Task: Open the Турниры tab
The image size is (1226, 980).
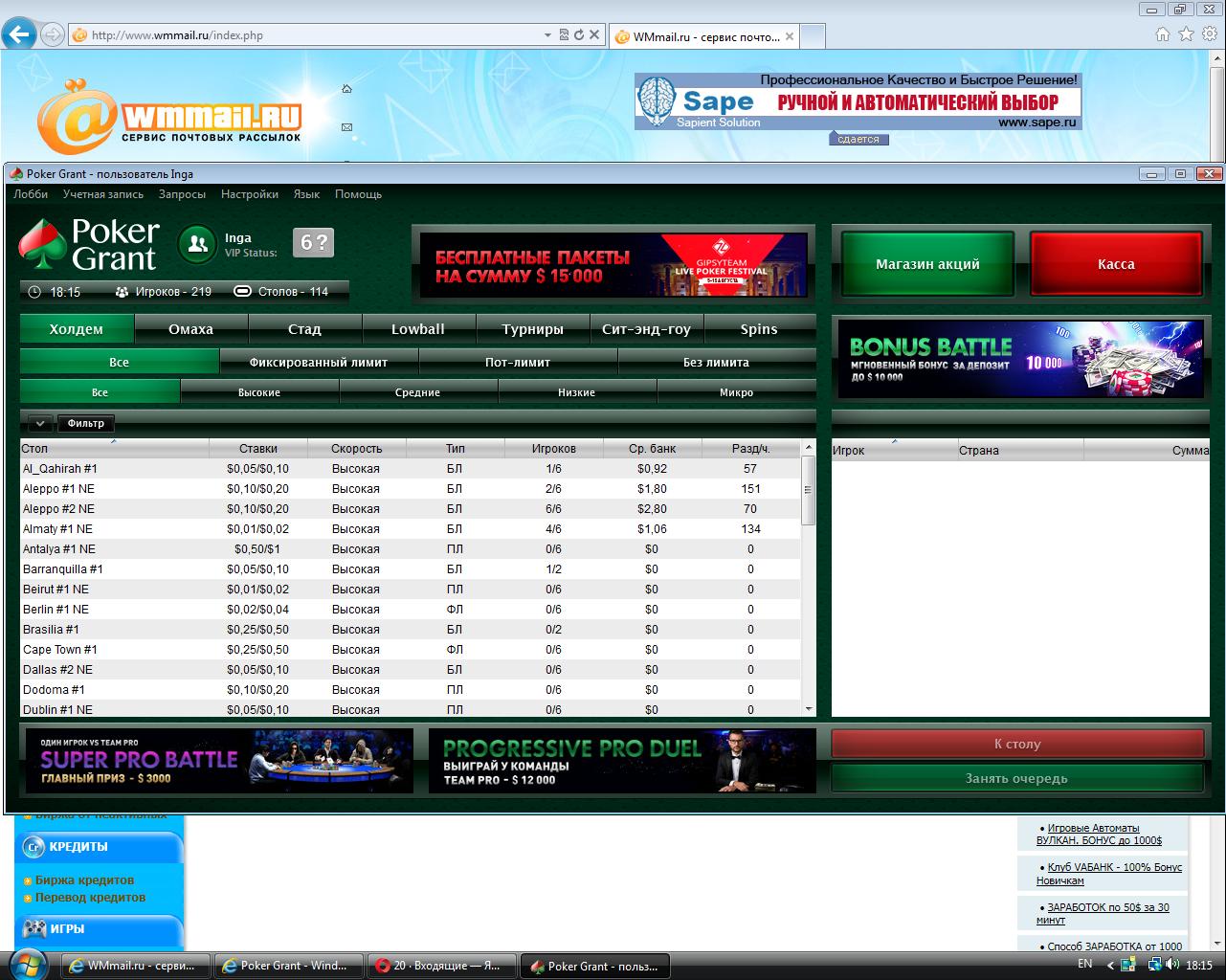Action: point(532,329)
